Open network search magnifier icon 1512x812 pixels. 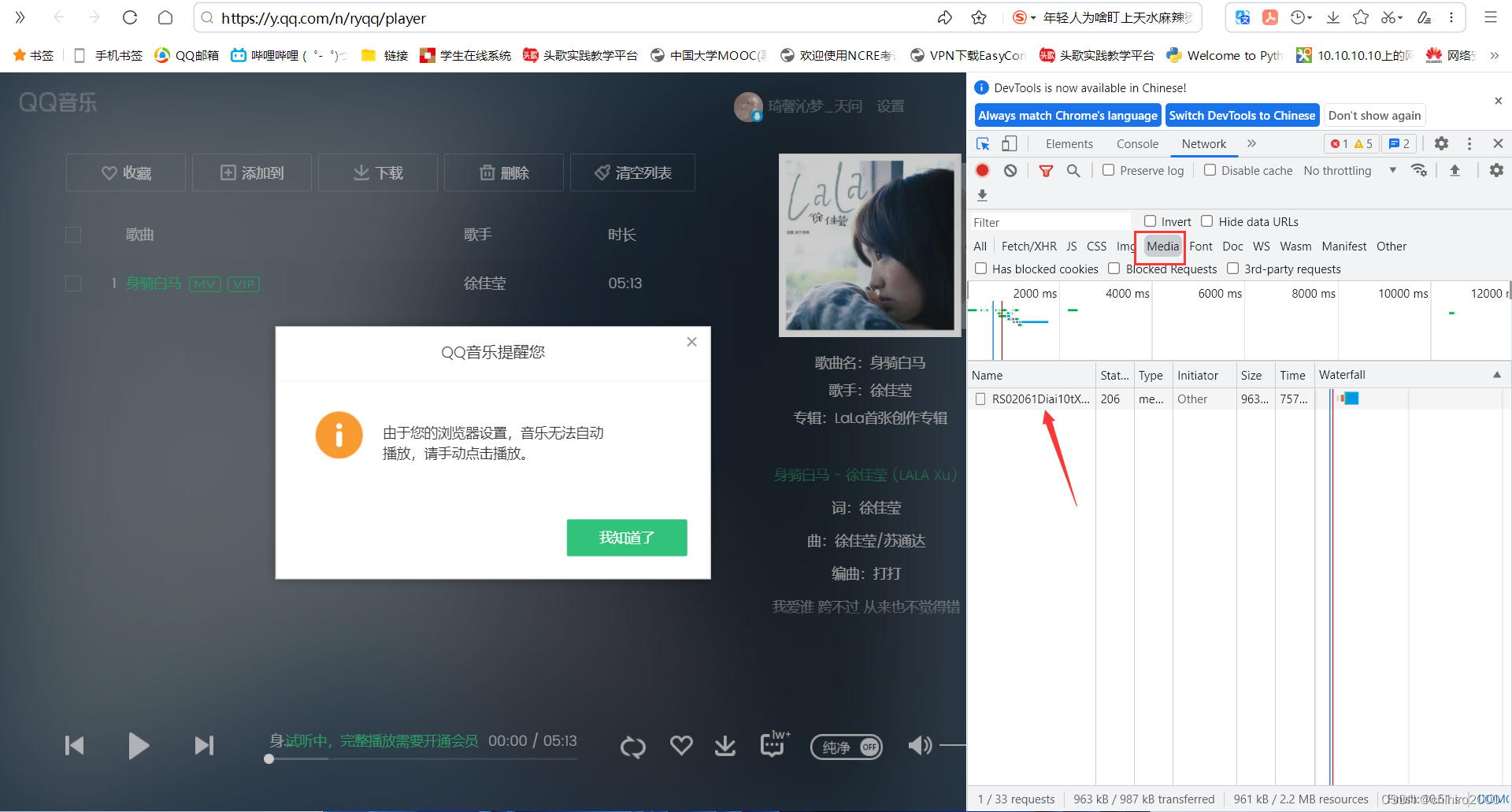coord(1073,170)
